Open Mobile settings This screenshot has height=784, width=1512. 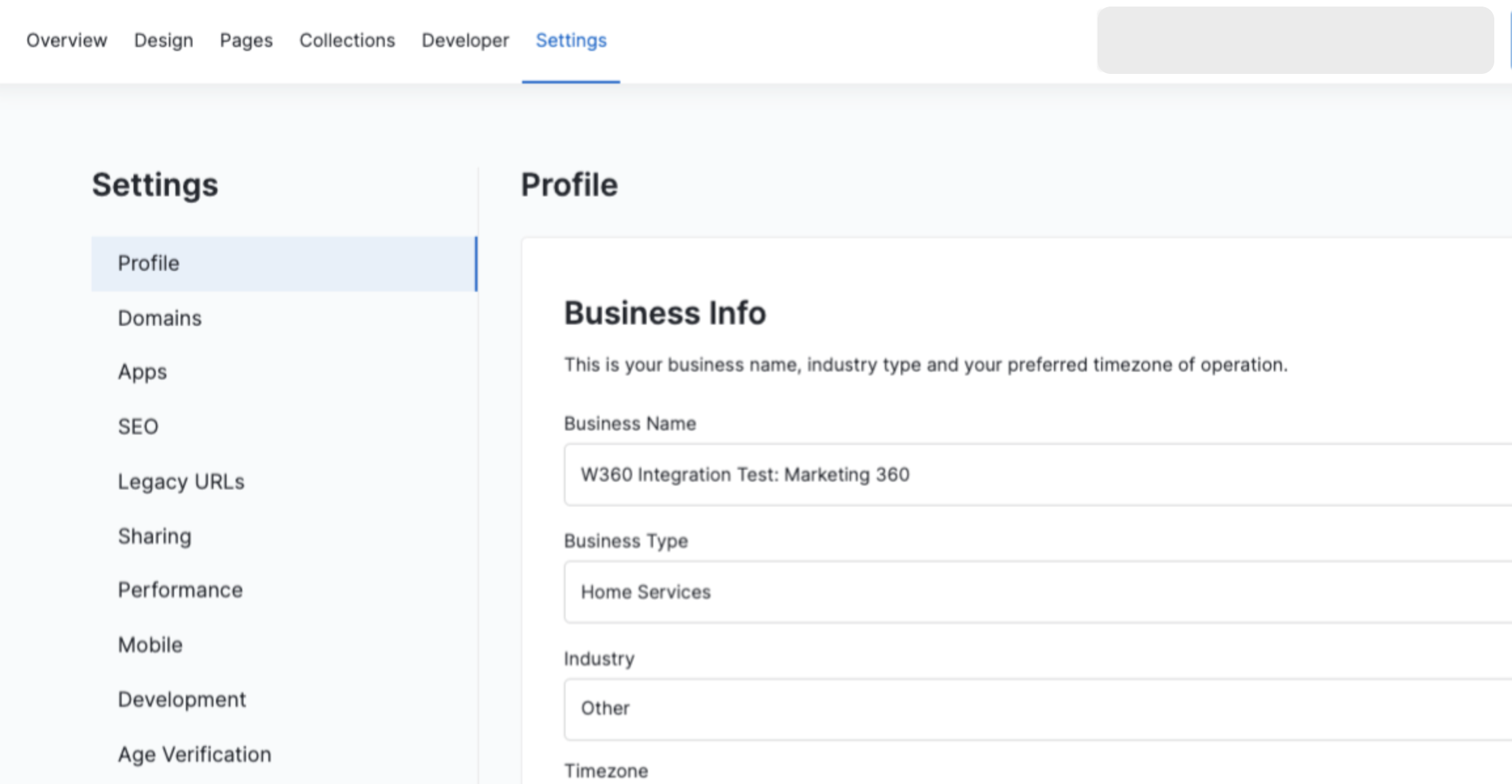coord(150,645)
